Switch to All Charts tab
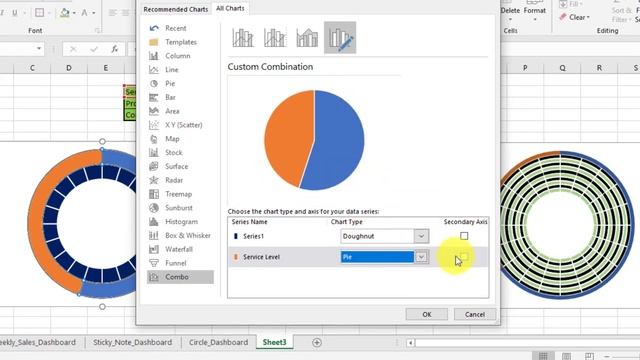This screenshot has width=640, height=360. (x=230, y=8)
